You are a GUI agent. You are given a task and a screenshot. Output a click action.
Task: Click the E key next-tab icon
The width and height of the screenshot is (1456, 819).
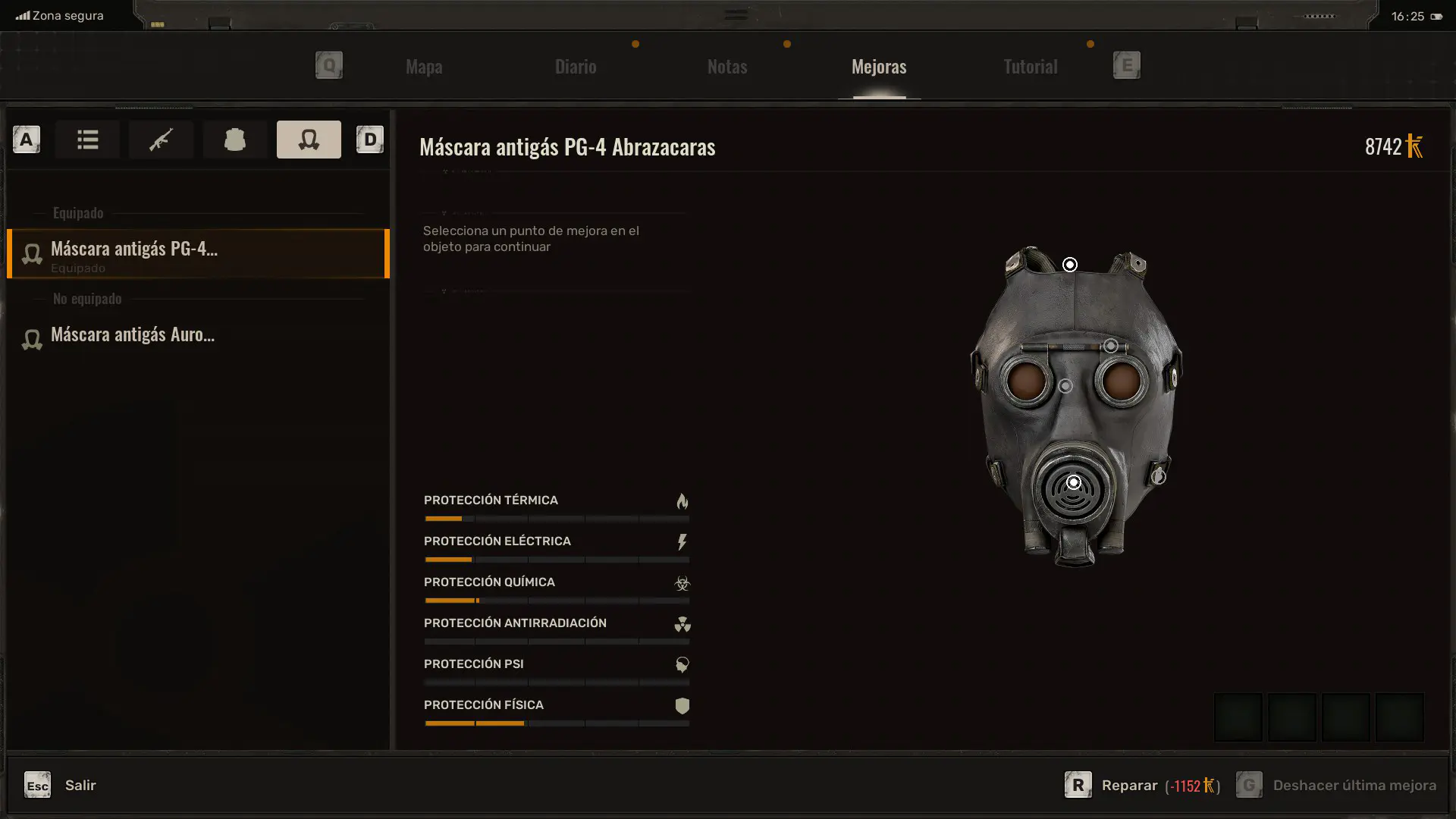pyautogui.click(x=1127, y=65)
